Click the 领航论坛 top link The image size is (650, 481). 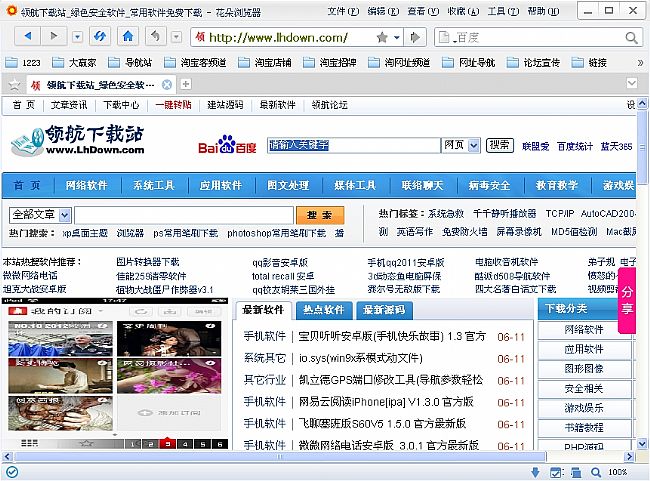tap(330, 105)
